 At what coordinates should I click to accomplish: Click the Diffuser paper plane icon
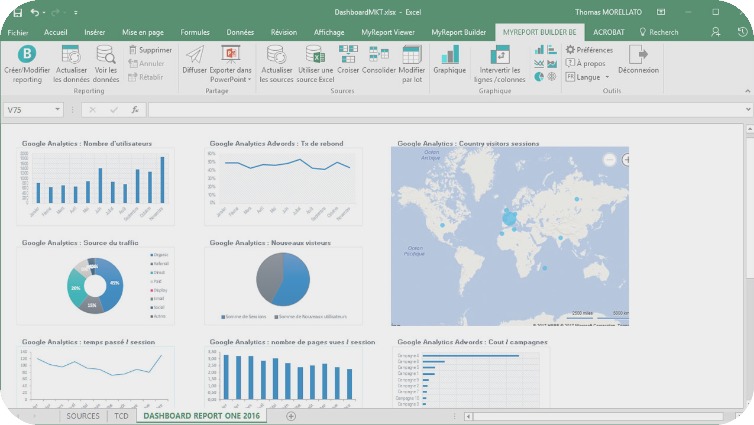195,54
